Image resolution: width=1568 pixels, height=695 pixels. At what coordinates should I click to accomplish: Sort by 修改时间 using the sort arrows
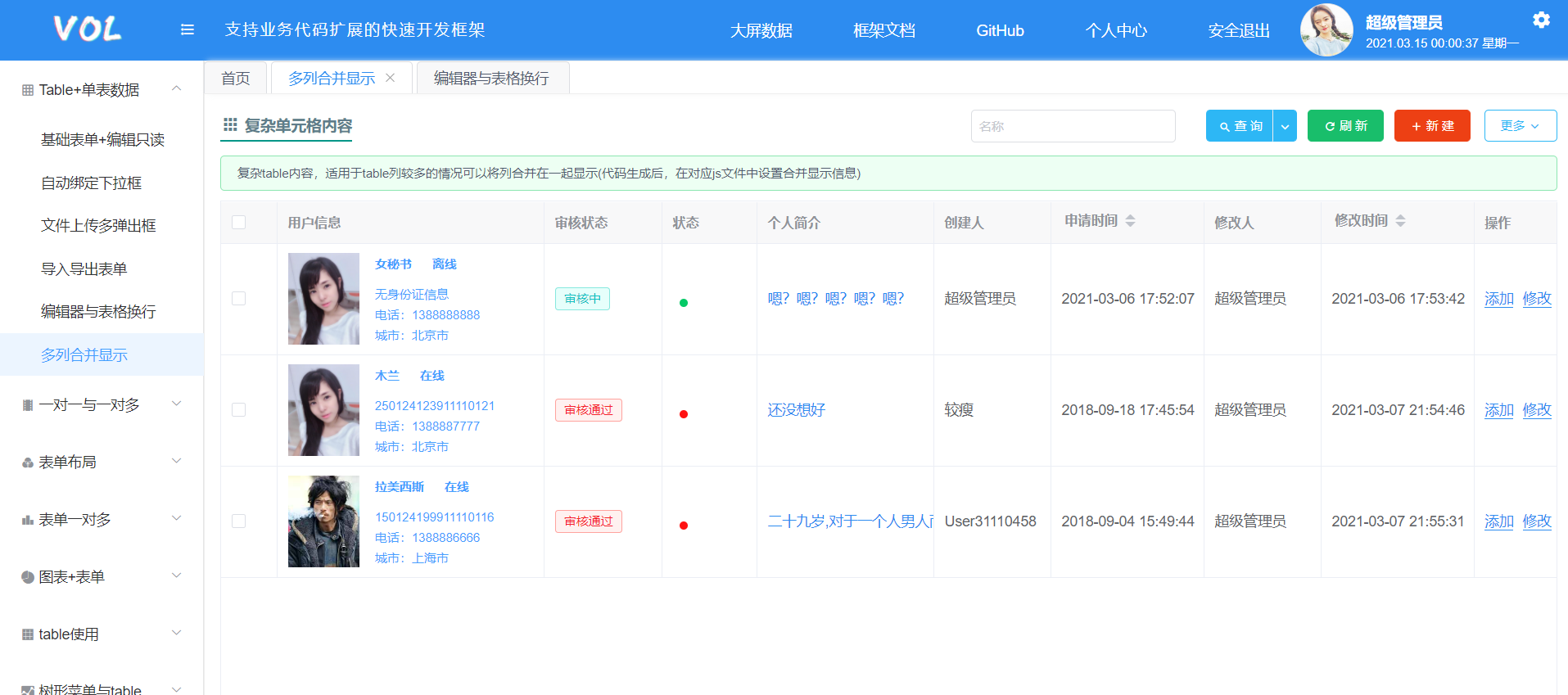click(1400, 221)
